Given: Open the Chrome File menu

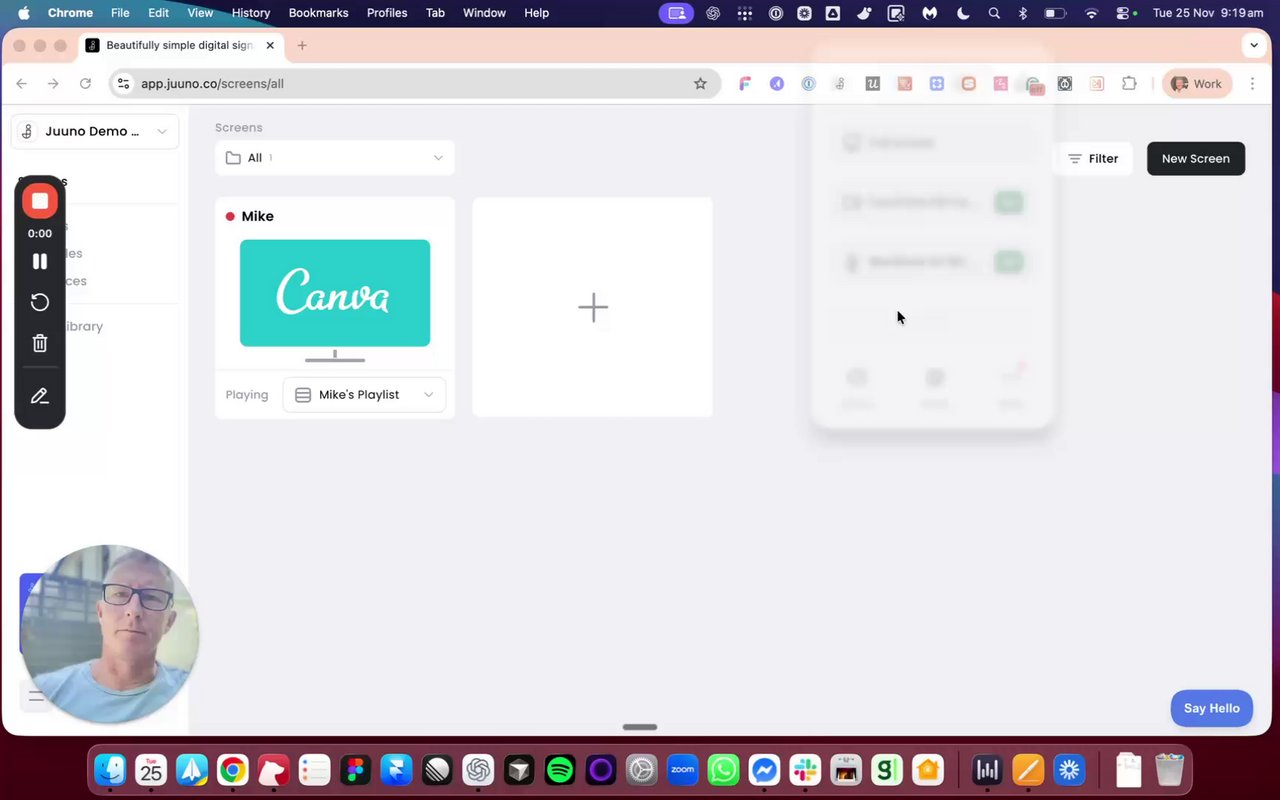Looking at the screenshot, I should click(120, 13).
